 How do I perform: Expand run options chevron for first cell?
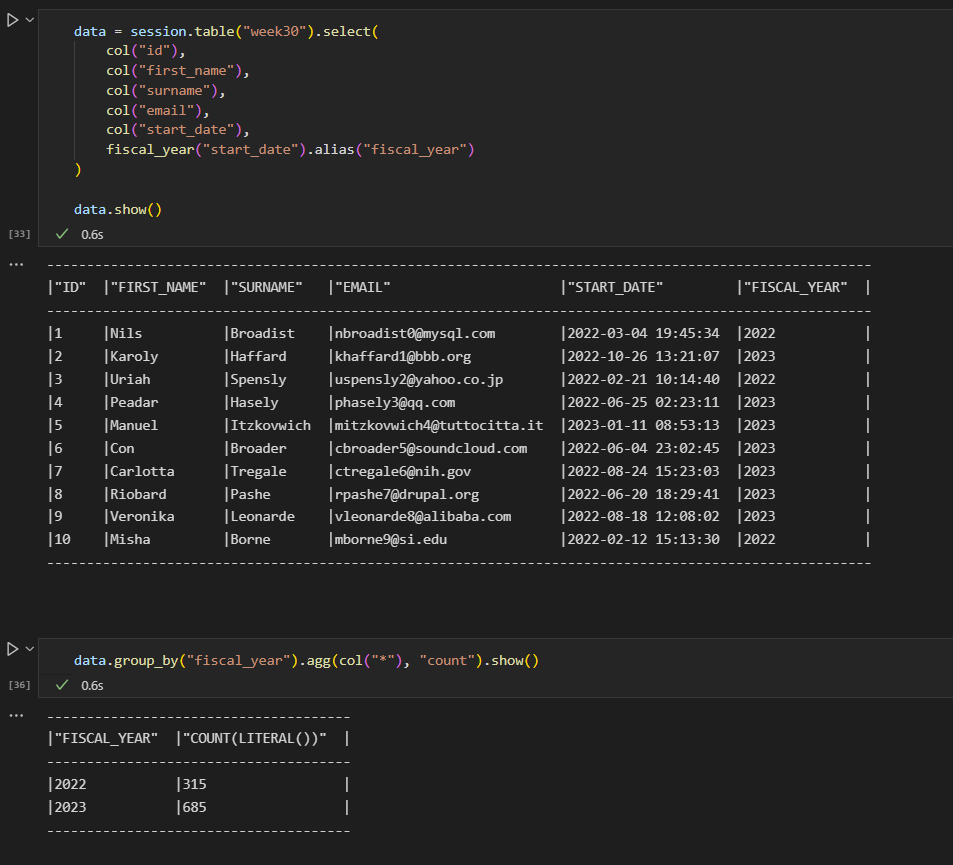coord(30,20)
